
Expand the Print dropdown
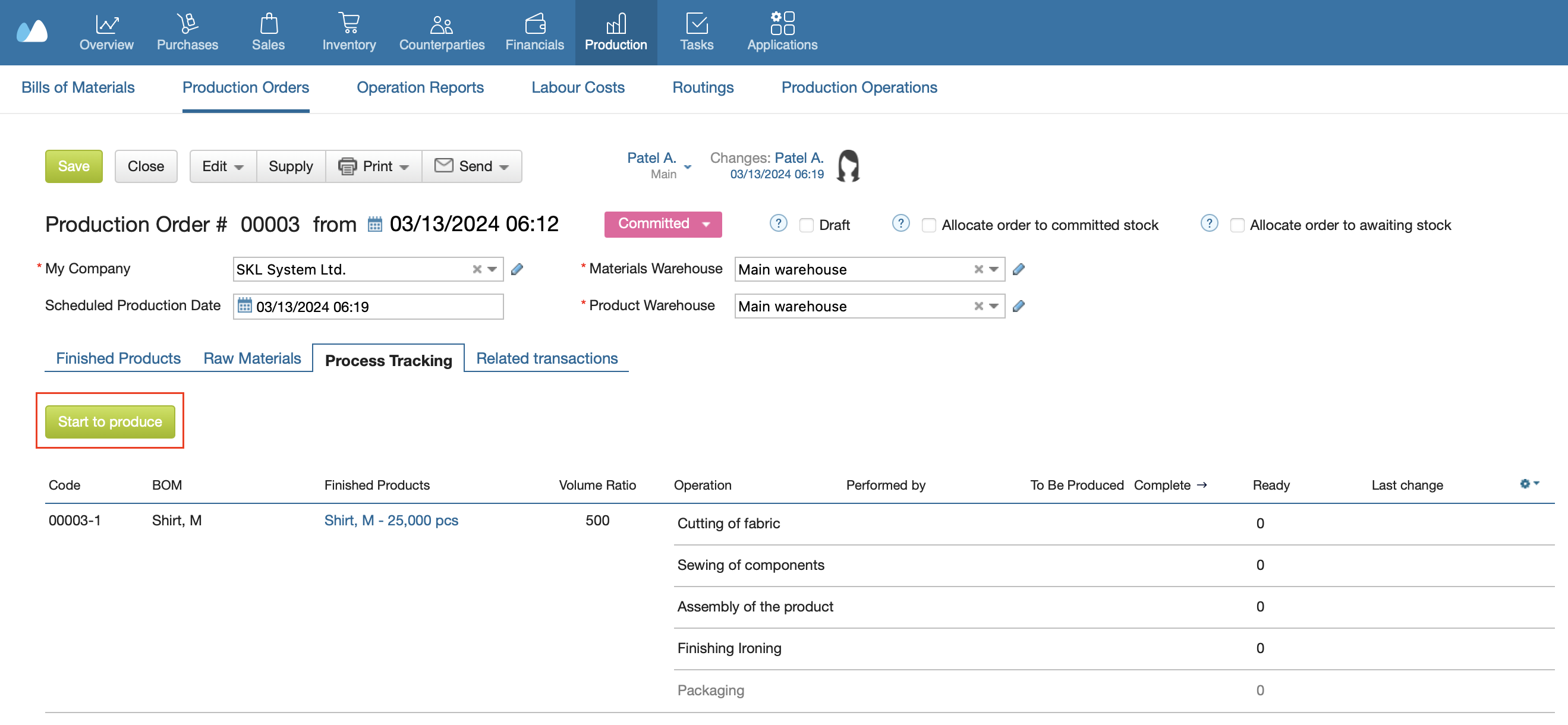coord(374,166)
